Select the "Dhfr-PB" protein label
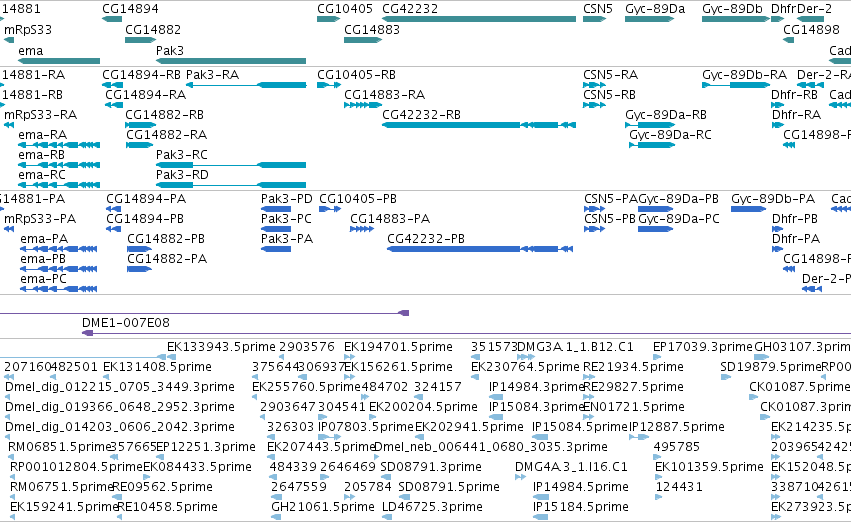This screenshot has width=851, height=522. coord(795,219)
